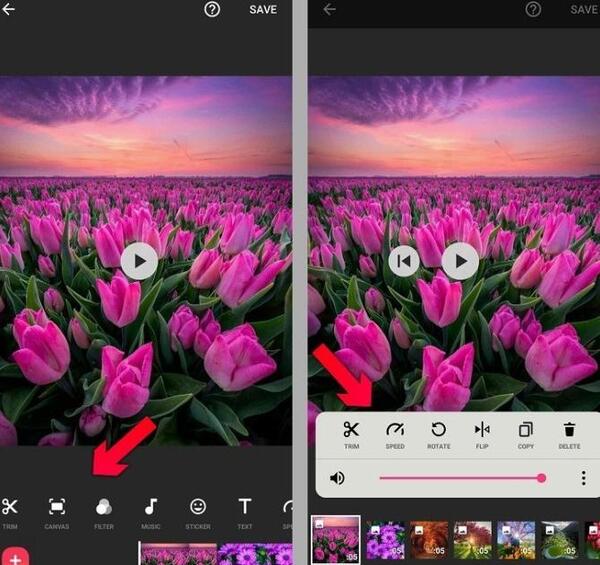This screenshot has height=565, width=600.
Task: Mute the clip via the speaker icon
Action: [337, 478]
